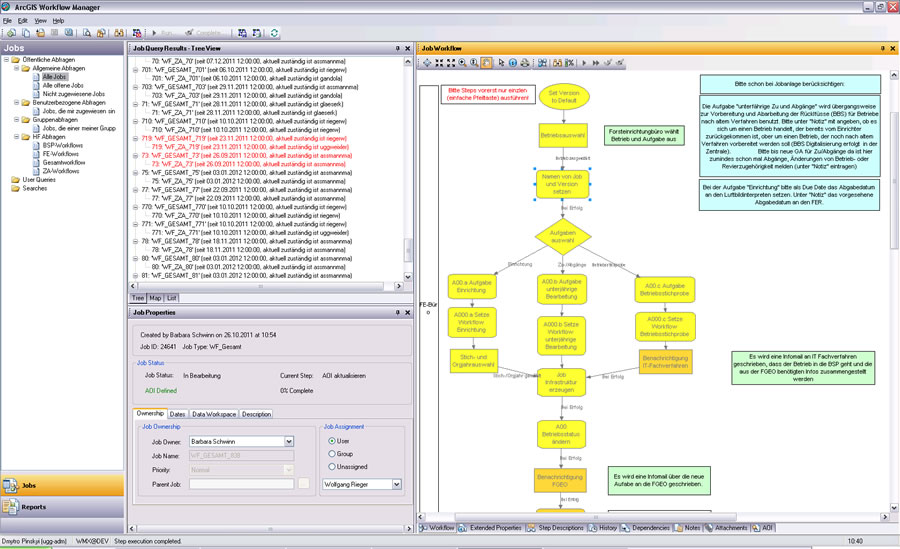Click the pan arrows icon in workflow toolbar
Viewport: 900px width, 549px height.
click(427, 62)
